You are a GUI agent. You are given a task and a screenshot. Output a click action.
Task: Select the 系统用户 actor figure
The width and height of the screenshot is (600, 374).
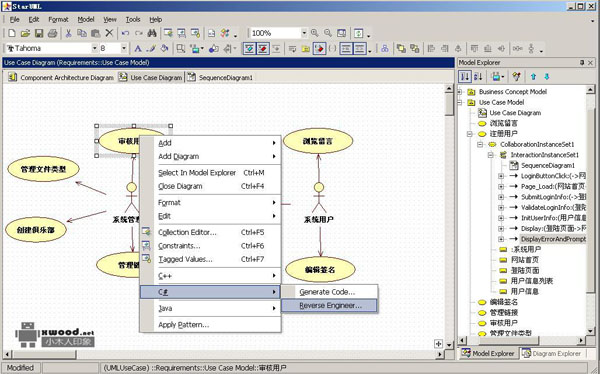point(318,202)
